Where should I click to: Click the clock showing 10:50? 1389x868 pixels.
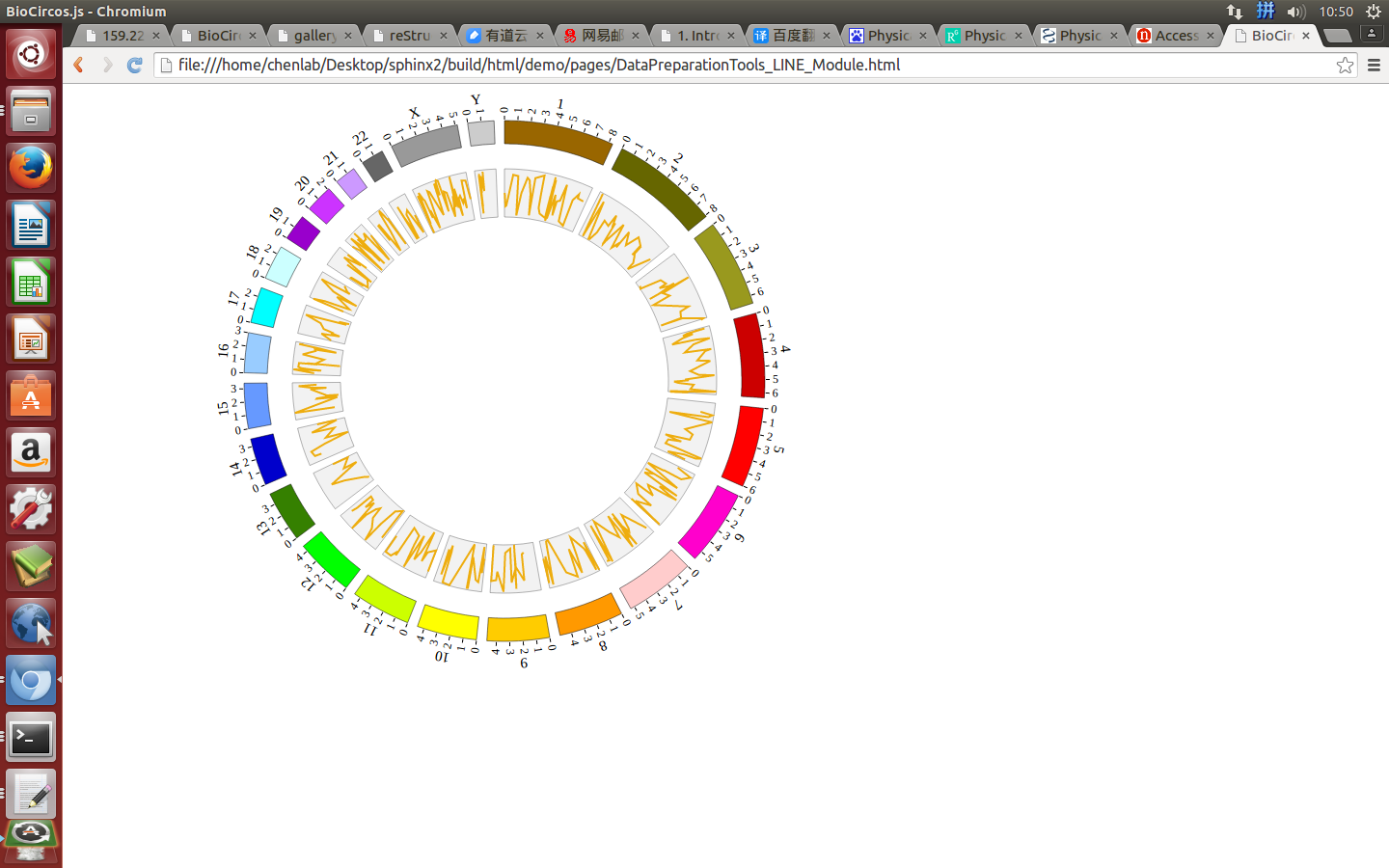[x=1336, y=12]
